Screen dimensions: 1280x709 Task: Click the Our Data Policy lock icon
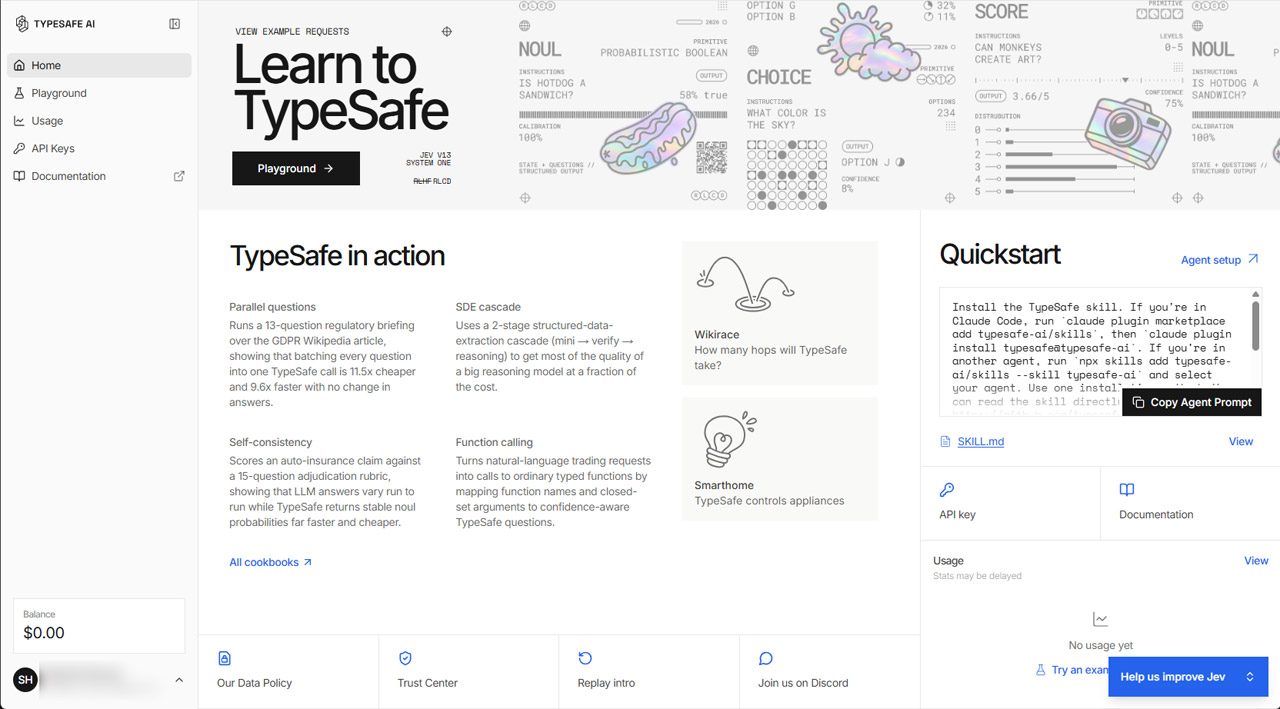[x=225, y=658]
